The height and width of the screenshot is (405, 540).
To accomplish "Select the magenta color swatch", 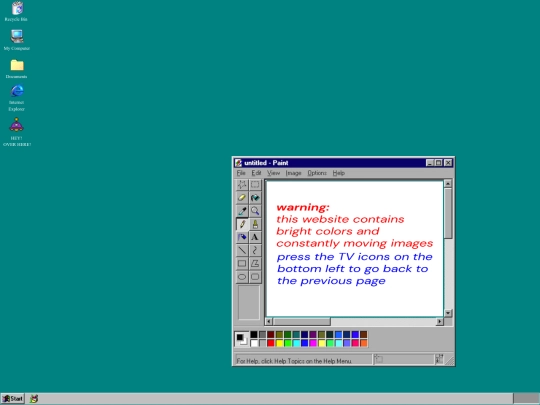I will [x=313, y=343].
